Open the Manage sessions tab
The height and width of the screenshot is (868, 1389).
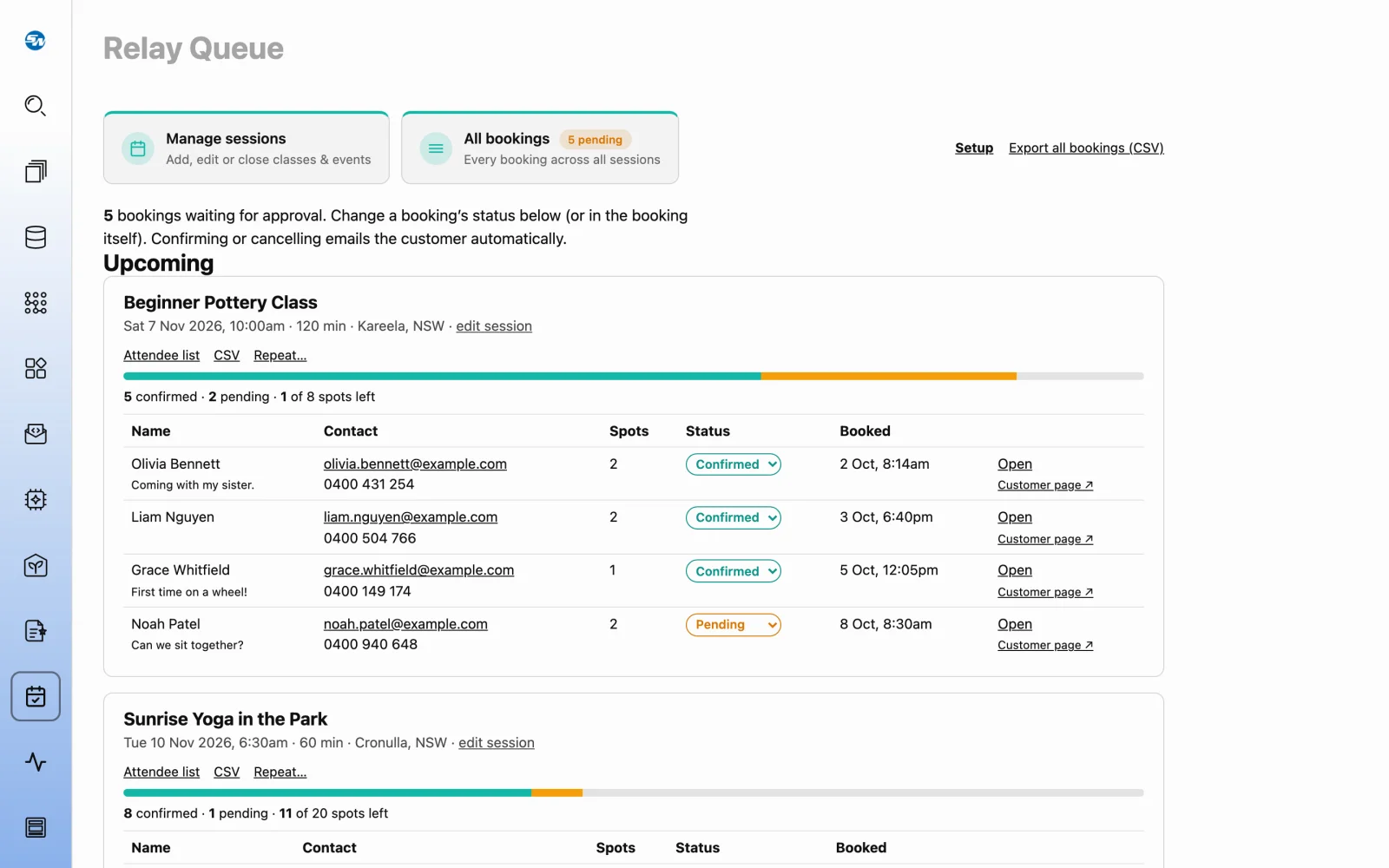[247, 148]
